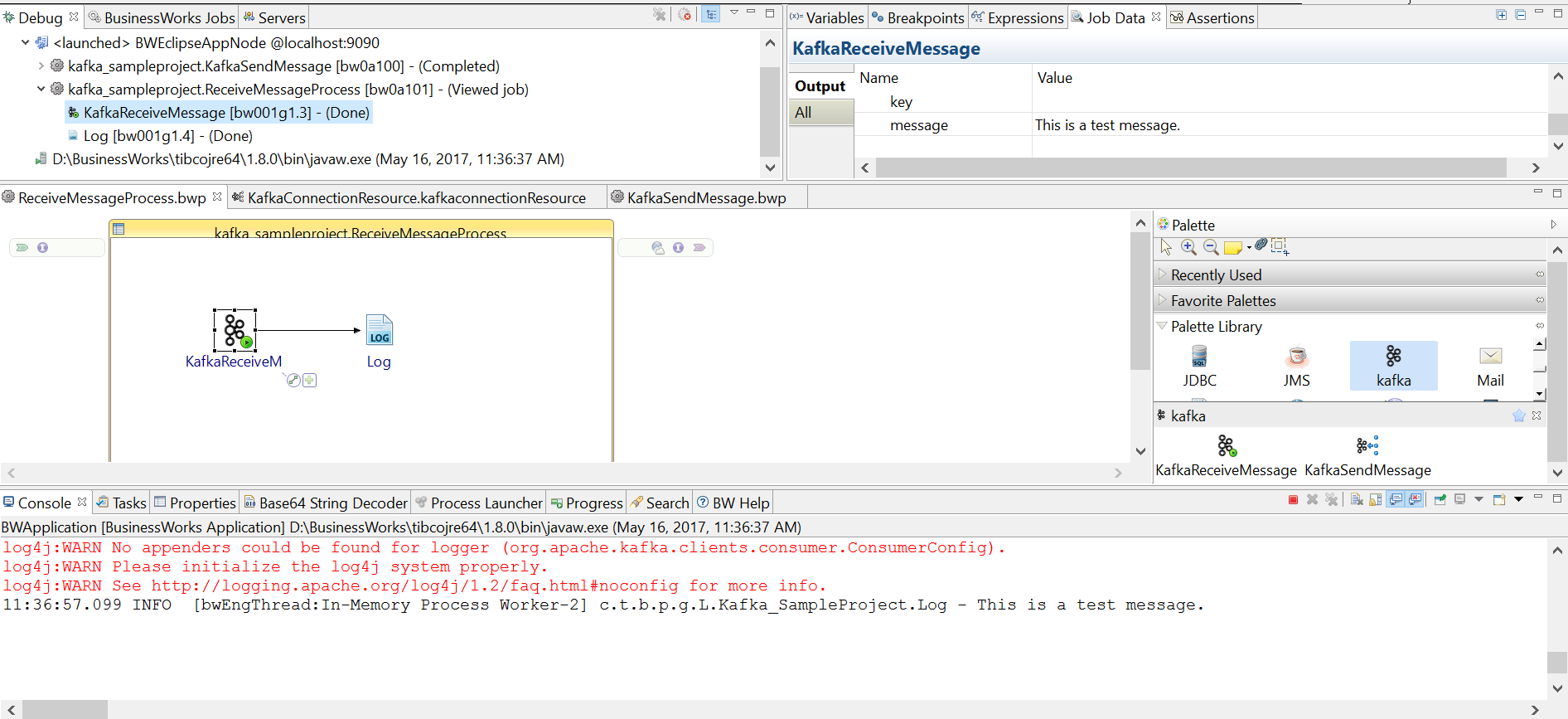Screen dimensions: 1568x719
Task: Switch to the Servers tab
Action: [274, 17]
